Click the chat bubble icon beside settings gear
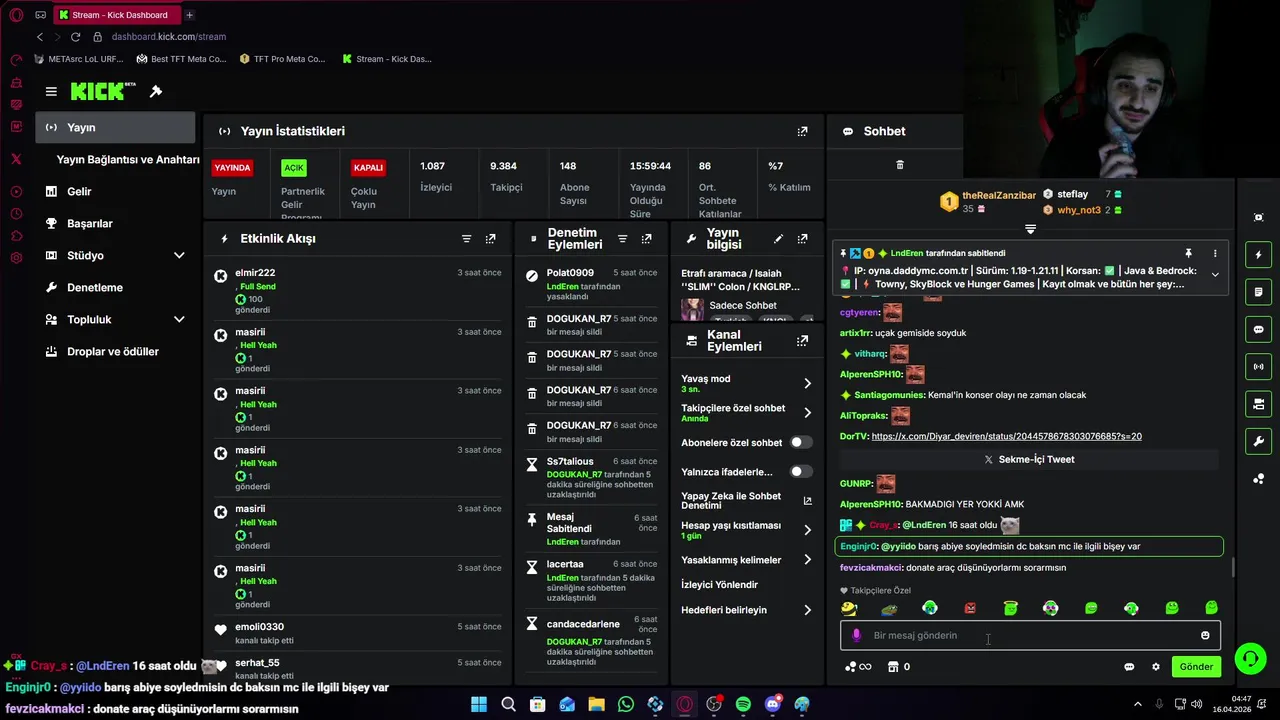Screen dimensions: 1280x720 pos(1129,667)
